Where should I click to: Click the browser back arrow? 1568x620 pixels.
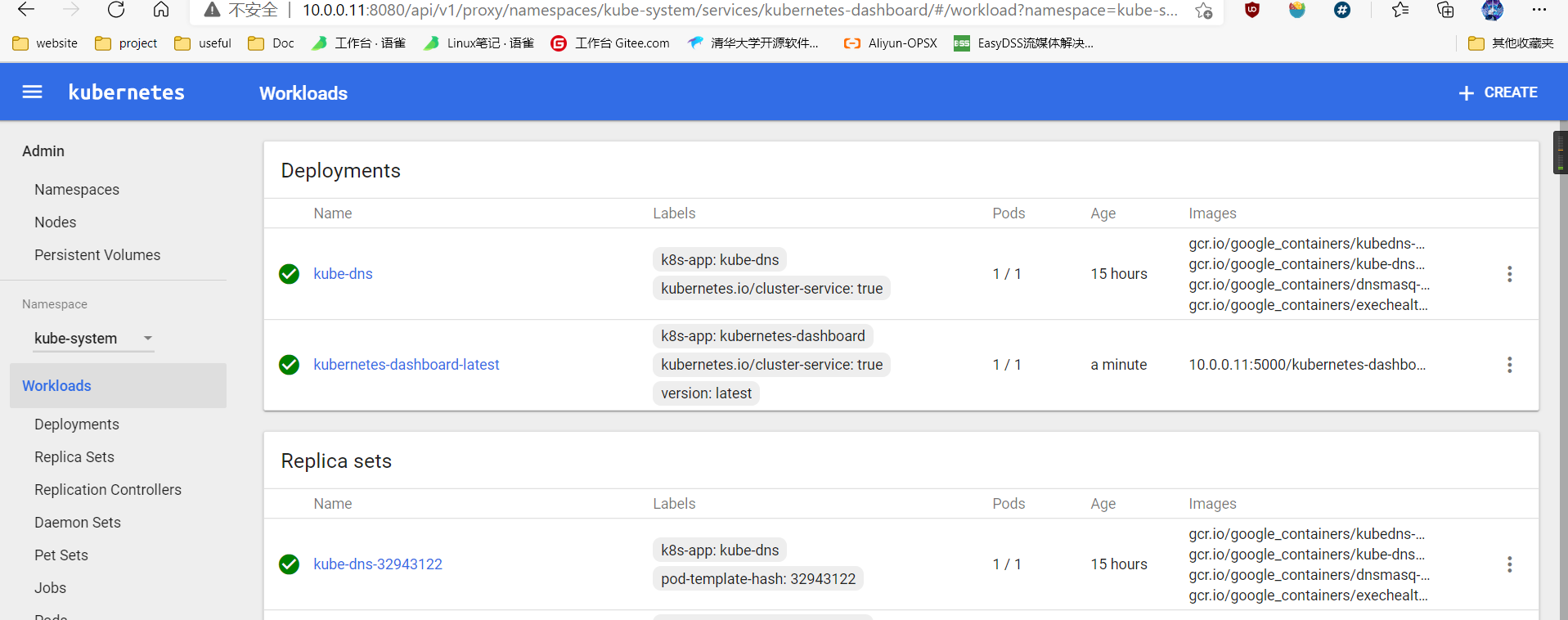pos(26,10)
